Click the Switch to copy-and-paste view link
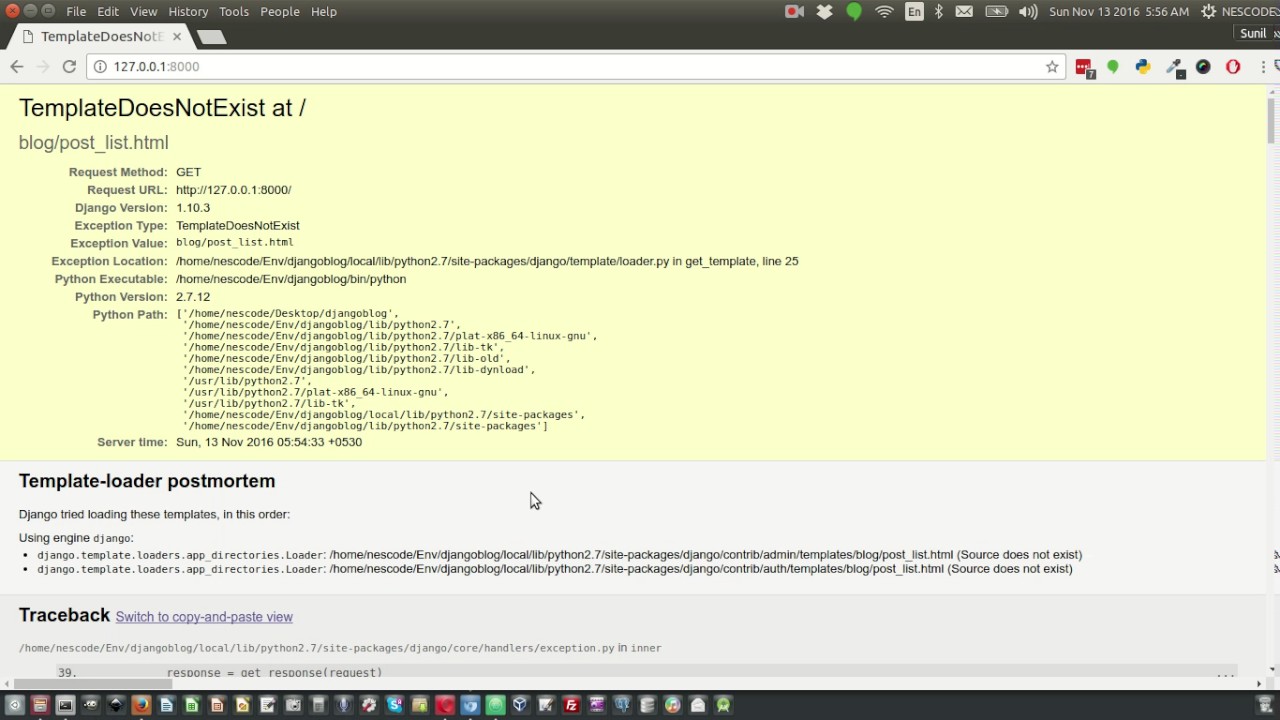1280x720 pixels. (x=204, y=617)
